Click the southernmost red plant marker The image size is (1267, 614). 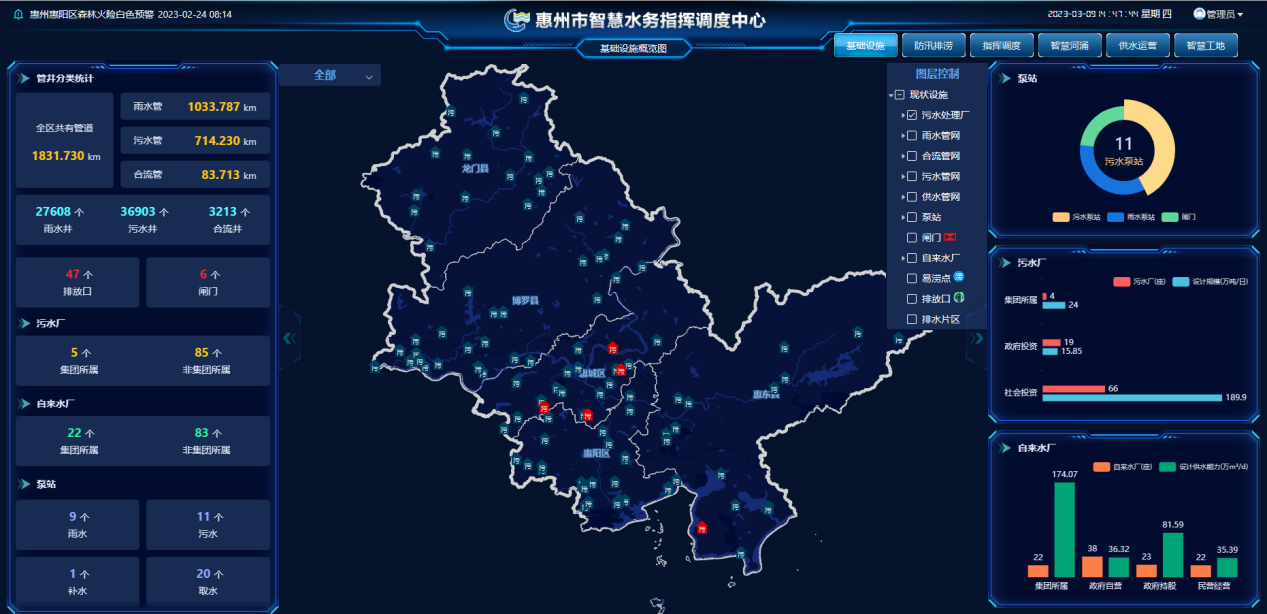pyautogui.click(x=701, y=527)
